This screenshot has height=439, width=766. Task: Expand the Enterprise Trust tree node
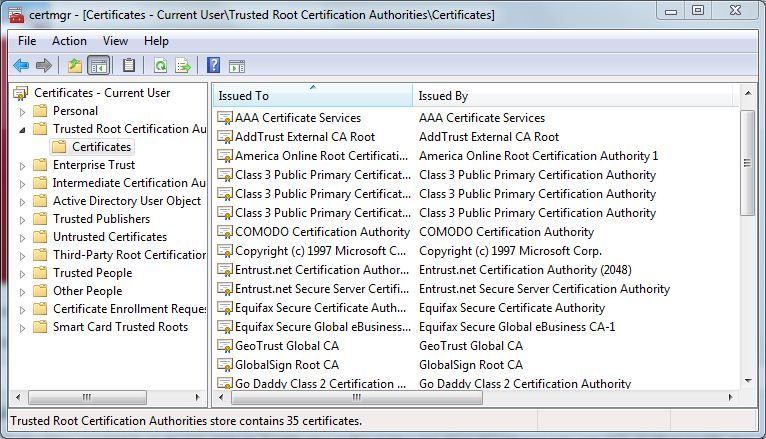23,165
